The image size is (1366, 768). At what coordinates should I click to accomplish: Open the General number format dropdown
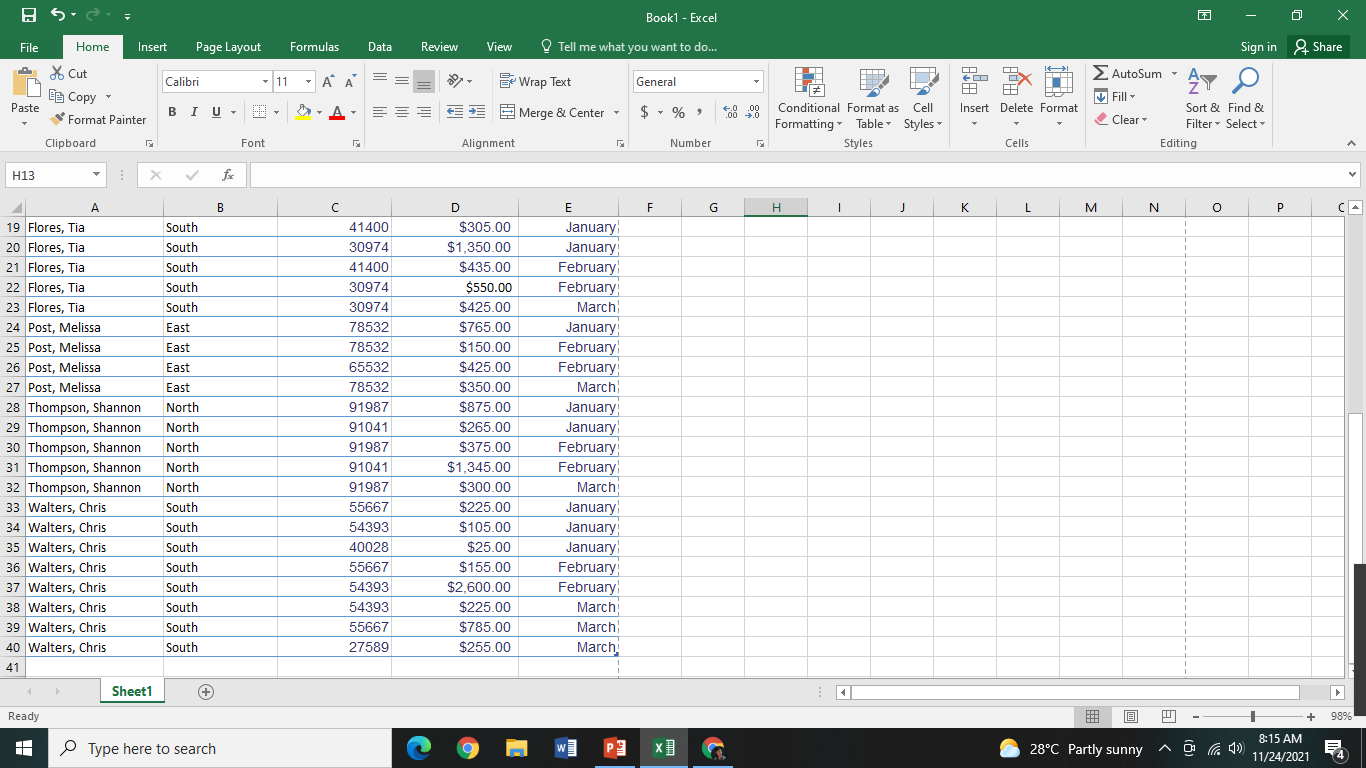click(757, 82)
